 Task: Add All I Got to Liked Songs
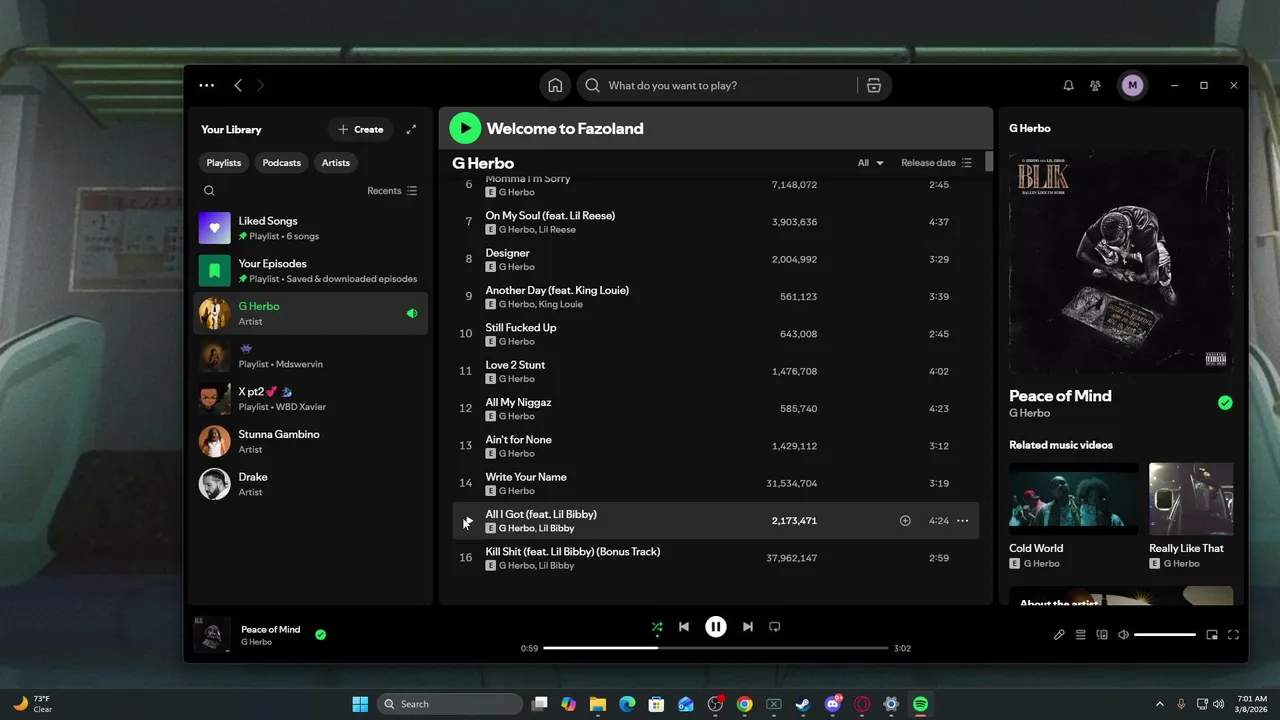tap(905, 521)
